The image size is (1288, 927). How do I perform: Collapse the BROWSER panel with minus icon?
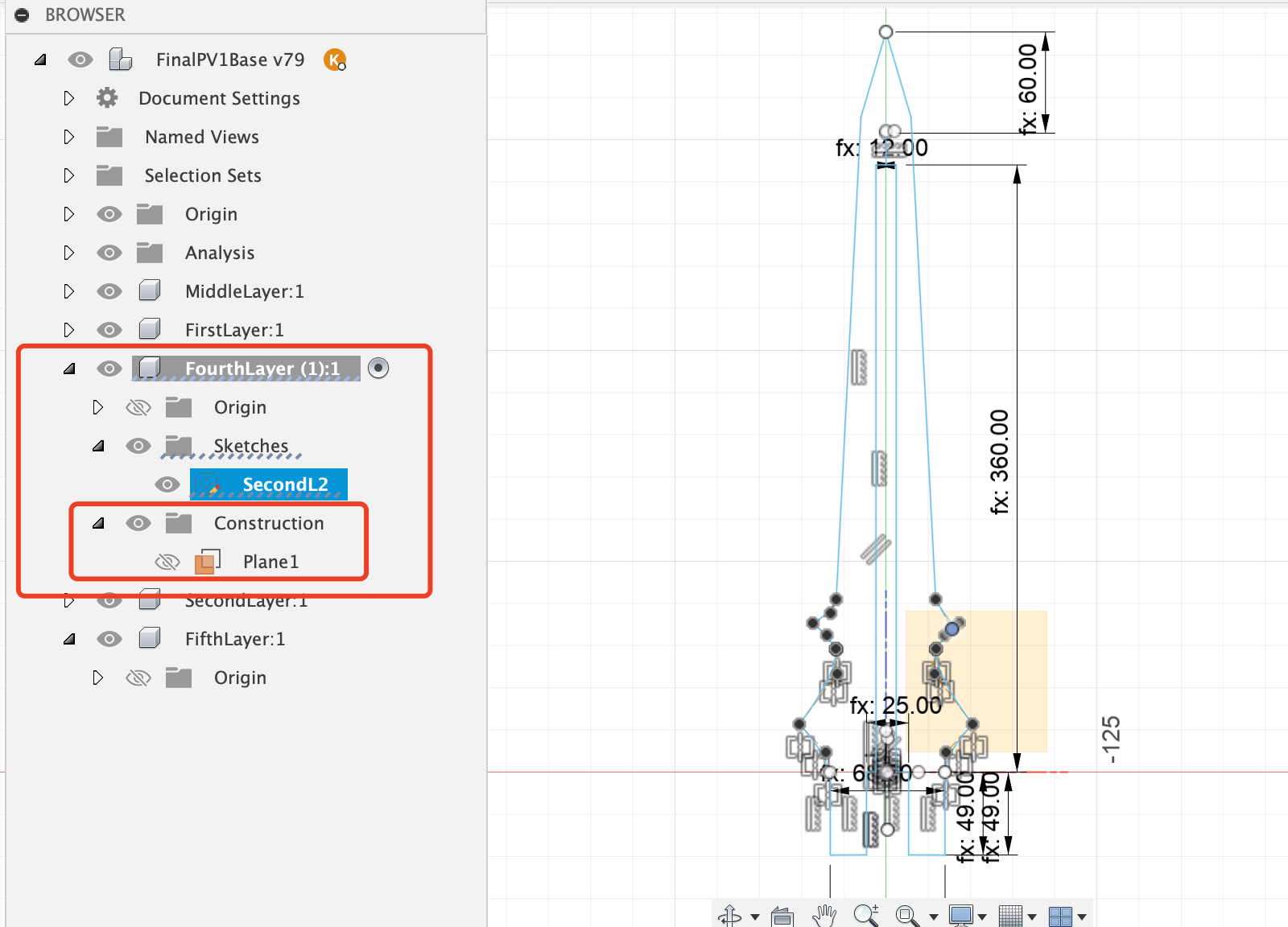pyautogui.click(x=22, y=14)
